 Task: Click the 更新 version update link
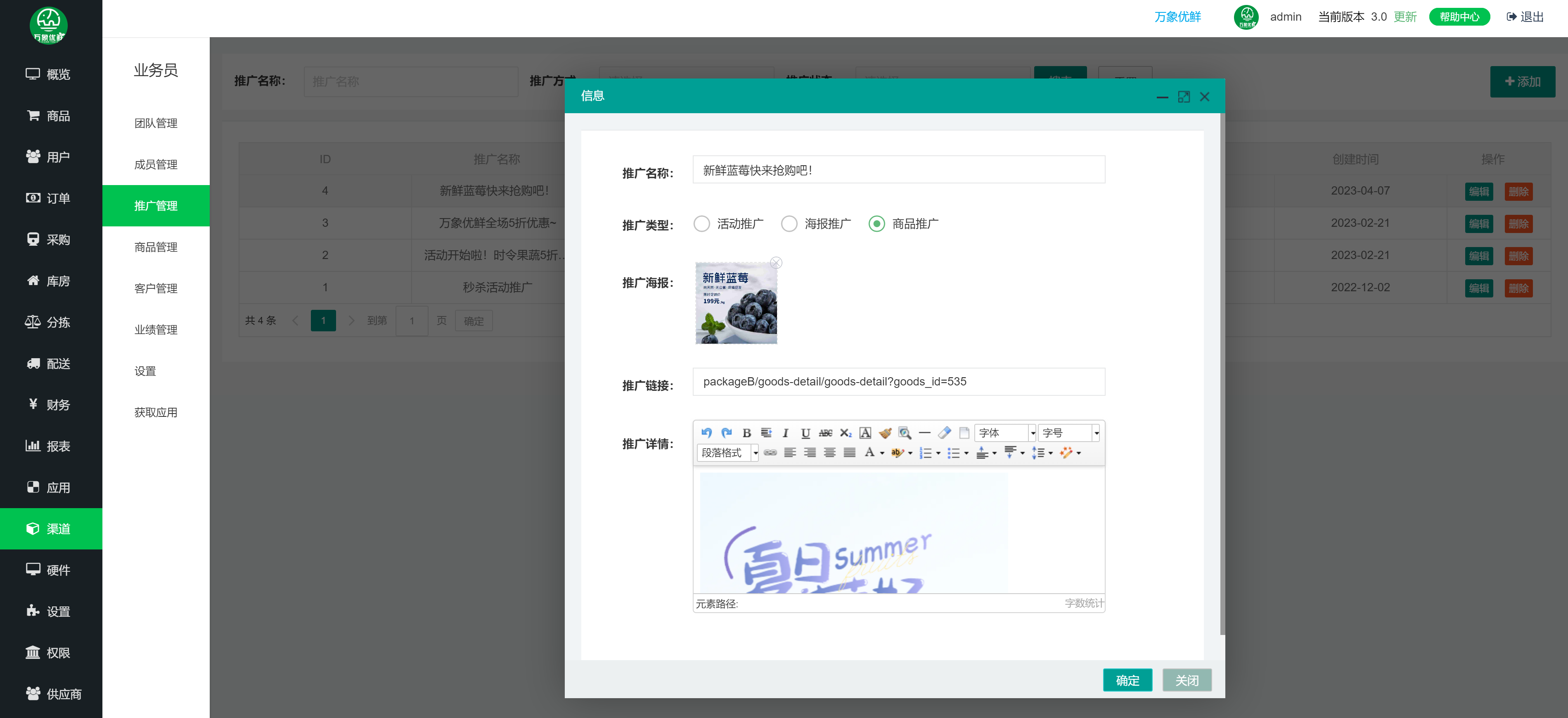click(1405, 17)
